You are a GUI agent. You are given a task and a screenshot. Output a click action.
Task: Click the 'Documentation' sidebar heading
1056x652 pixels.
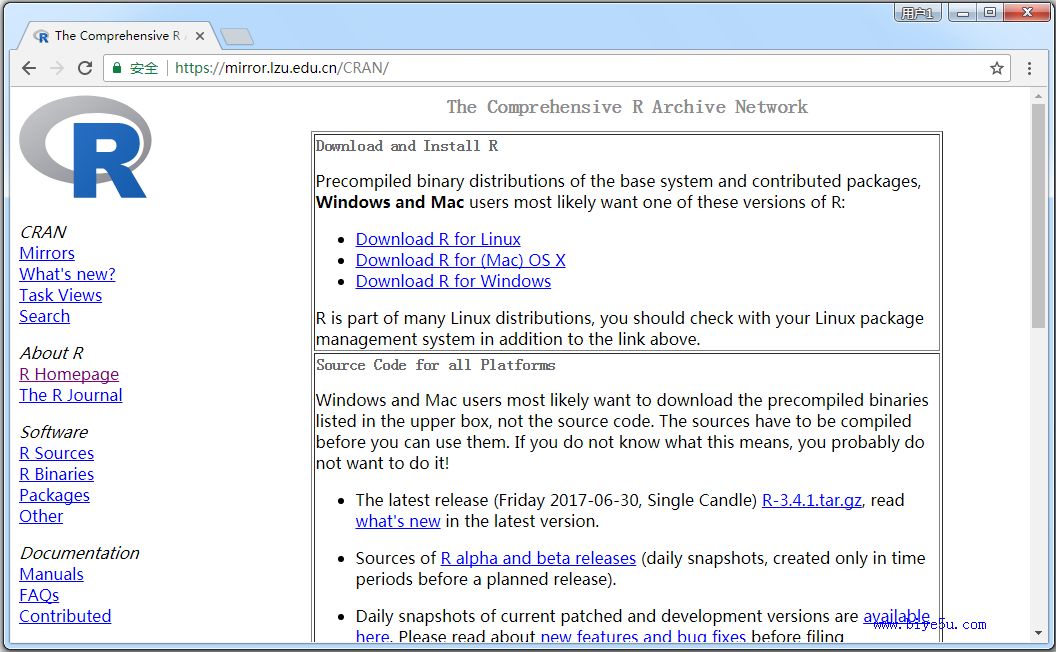tap(79, 552)
